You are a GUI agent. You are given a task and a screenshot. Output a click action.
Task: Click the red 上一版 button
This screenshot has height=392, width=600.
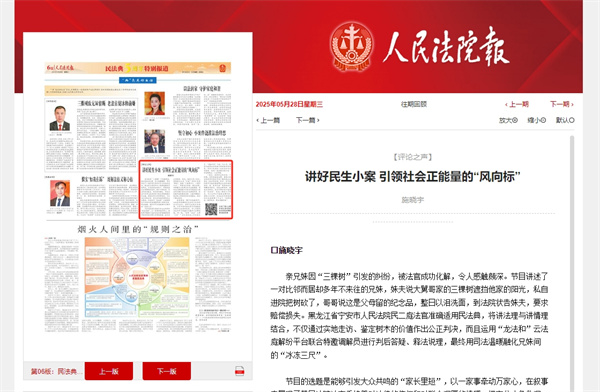(x=109, y=371)
